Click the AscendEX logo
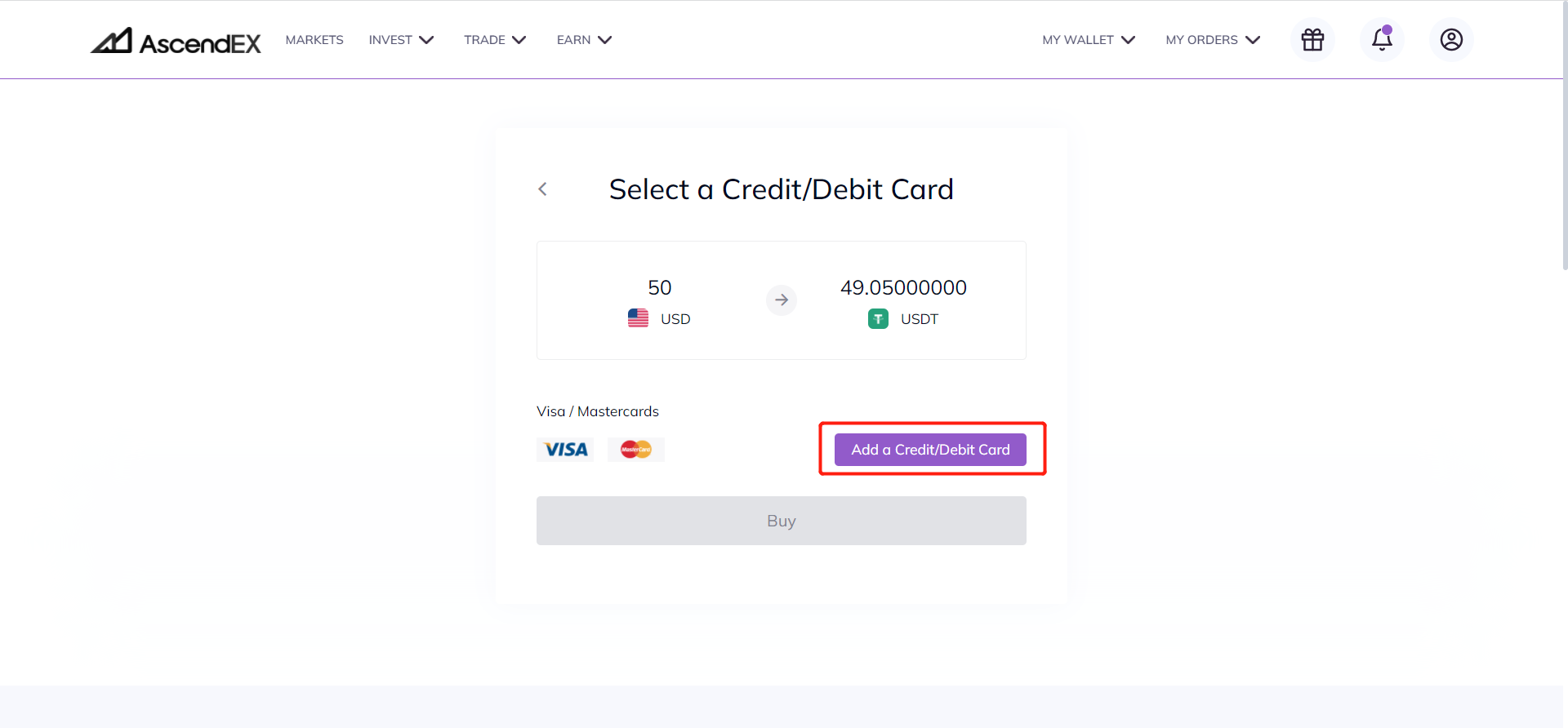Image resolution: width=1568 pixels, height=728 pixels. coord(176,41)
